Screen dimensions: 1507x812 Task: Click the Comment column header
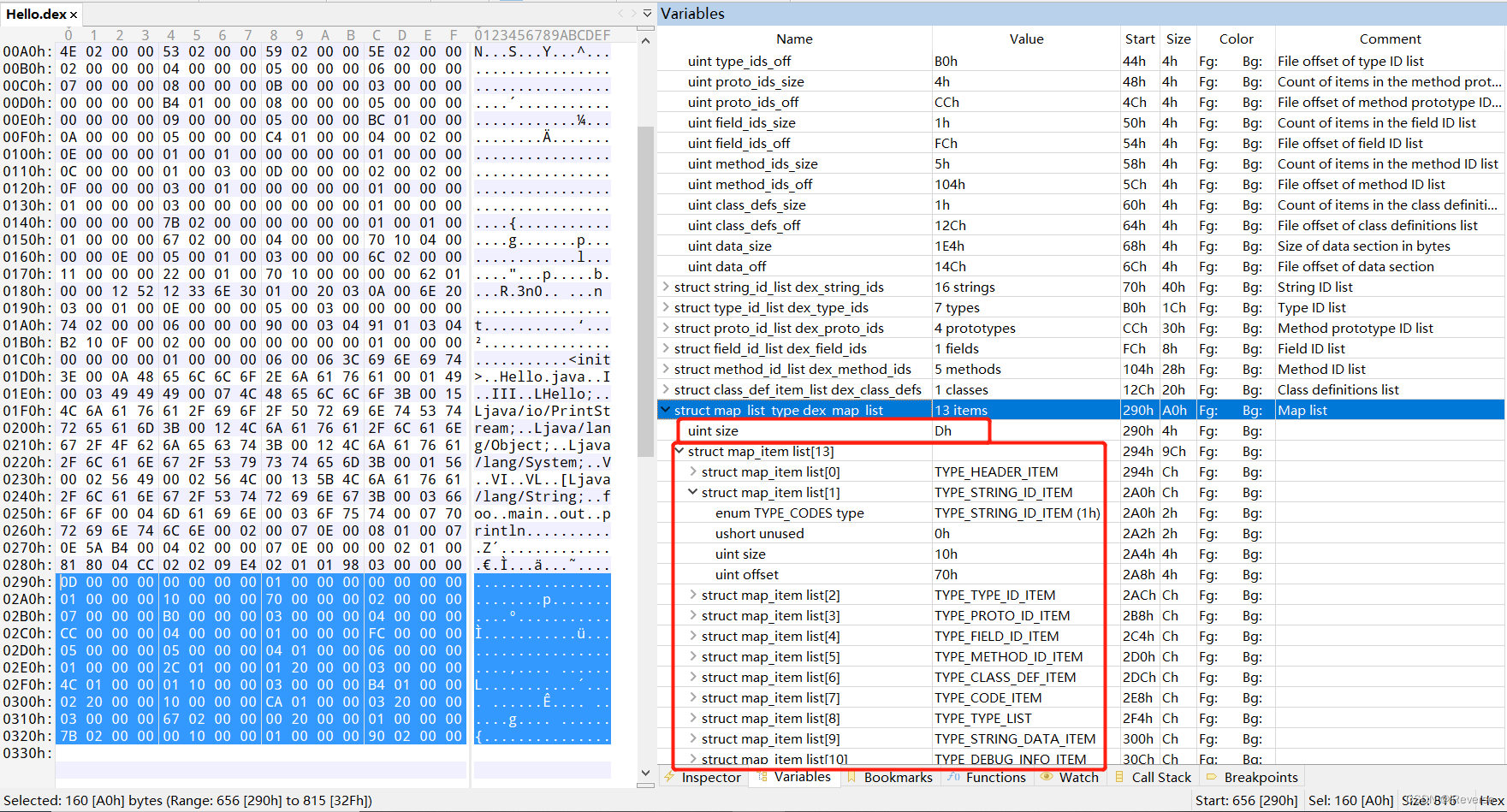point(1390,39)
